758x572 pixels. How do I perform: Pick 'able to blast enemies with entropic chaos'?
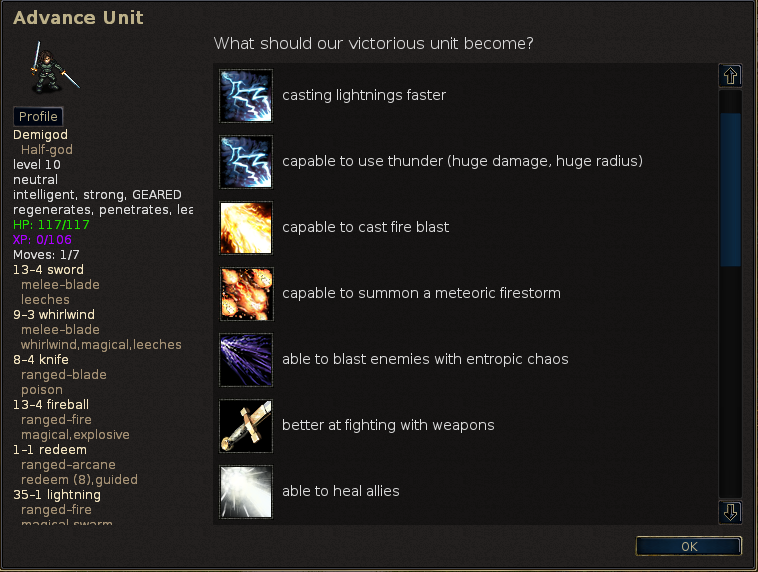425,359
